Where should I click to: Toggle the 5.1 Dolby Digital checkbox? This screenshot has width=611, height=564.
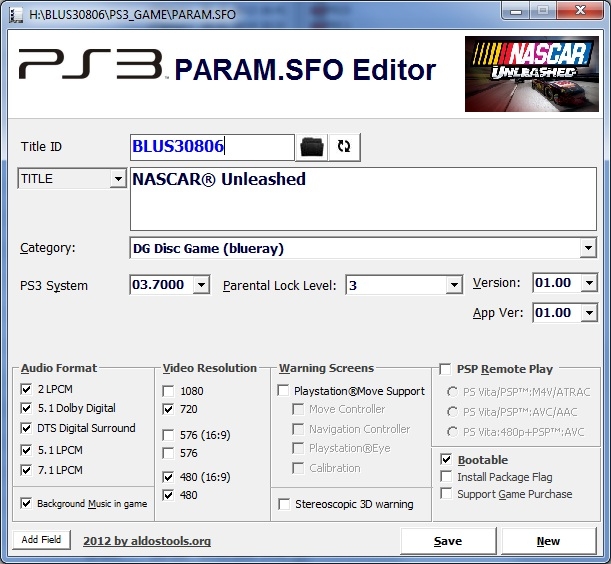[x=26, y=408]
